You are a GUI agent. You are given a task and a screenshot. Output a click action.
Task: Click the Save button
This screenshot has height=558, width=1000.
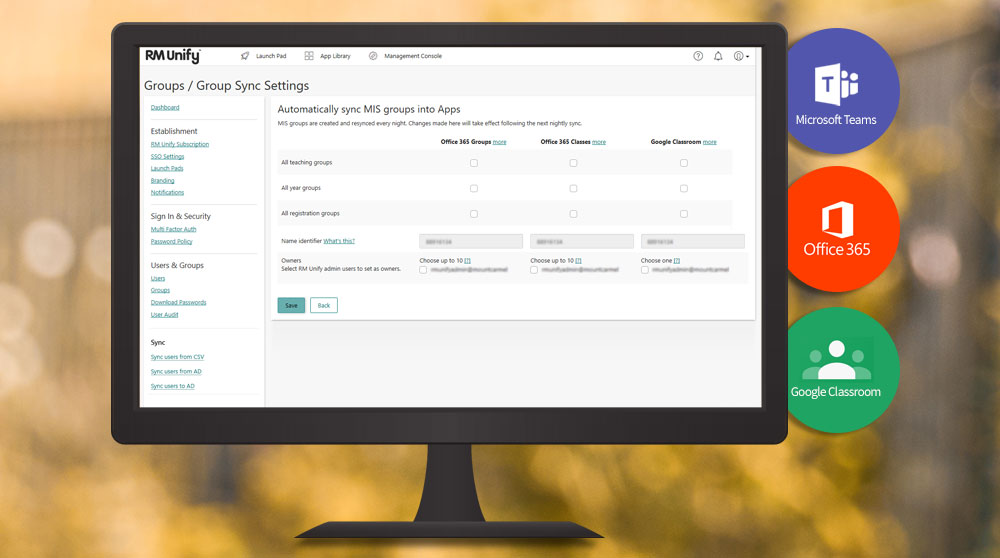coord(291,305)
